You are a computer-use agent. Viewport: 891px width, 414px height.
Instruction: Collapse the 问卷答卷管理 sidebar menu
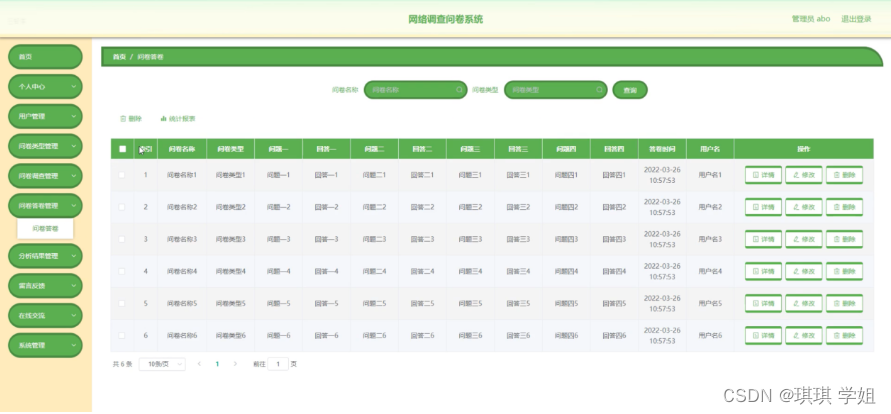point(45,206)
